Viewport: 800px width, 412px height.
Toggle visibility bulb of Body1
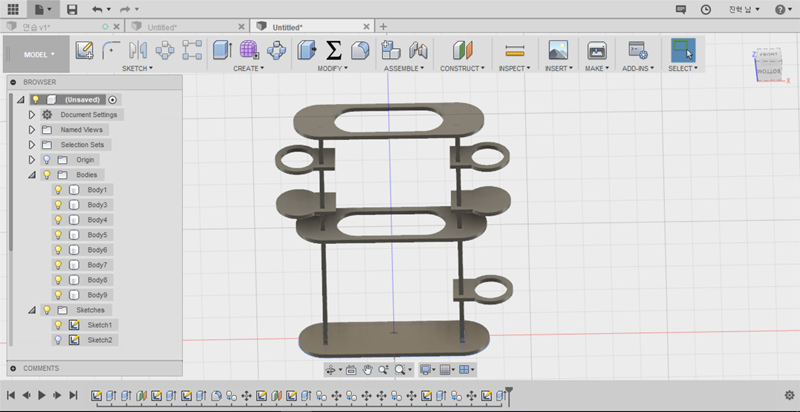(x=58, y=190)
